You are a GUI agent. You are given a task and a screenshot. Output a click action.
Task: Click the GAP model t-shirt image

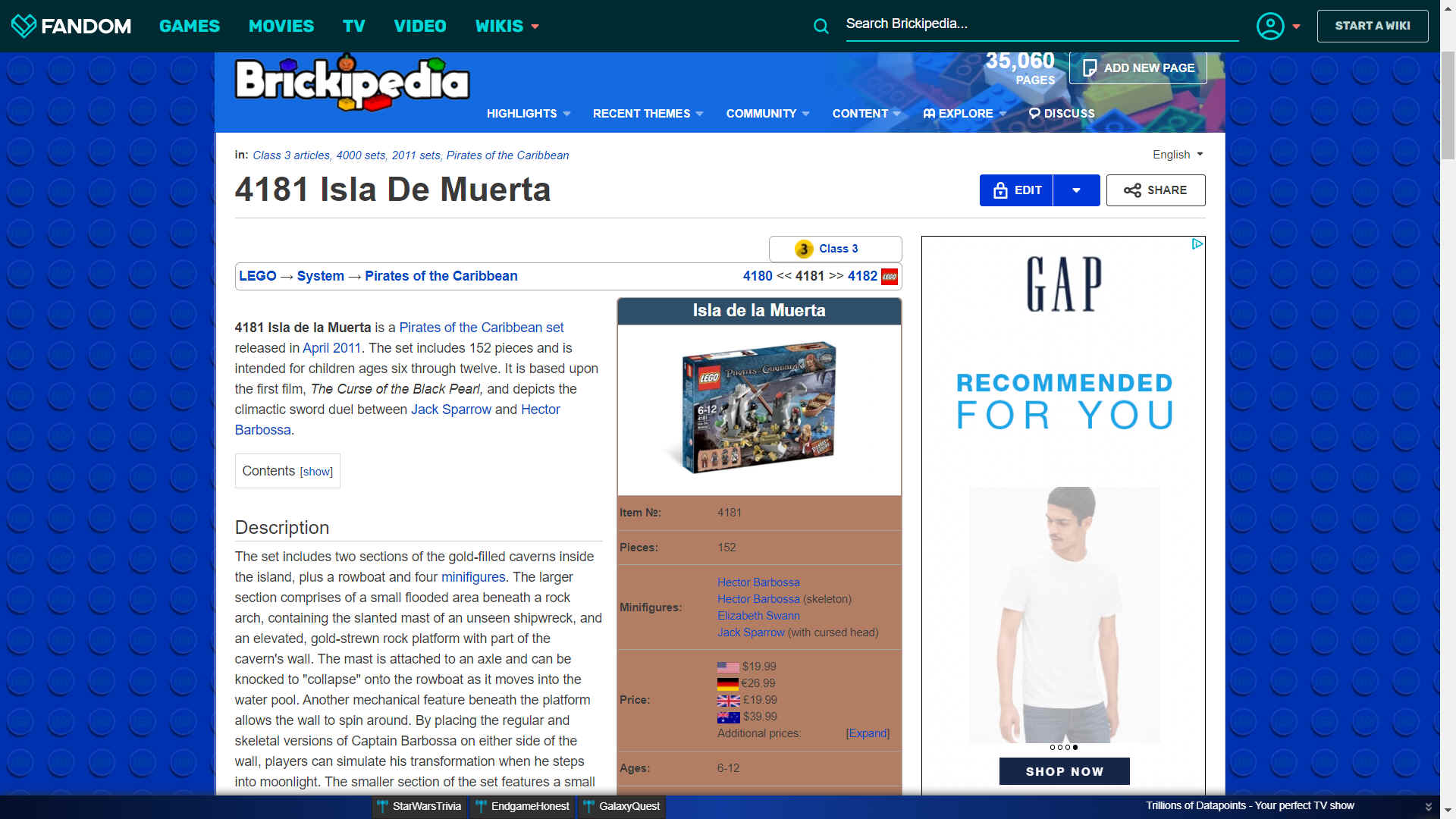point(1064,614)
